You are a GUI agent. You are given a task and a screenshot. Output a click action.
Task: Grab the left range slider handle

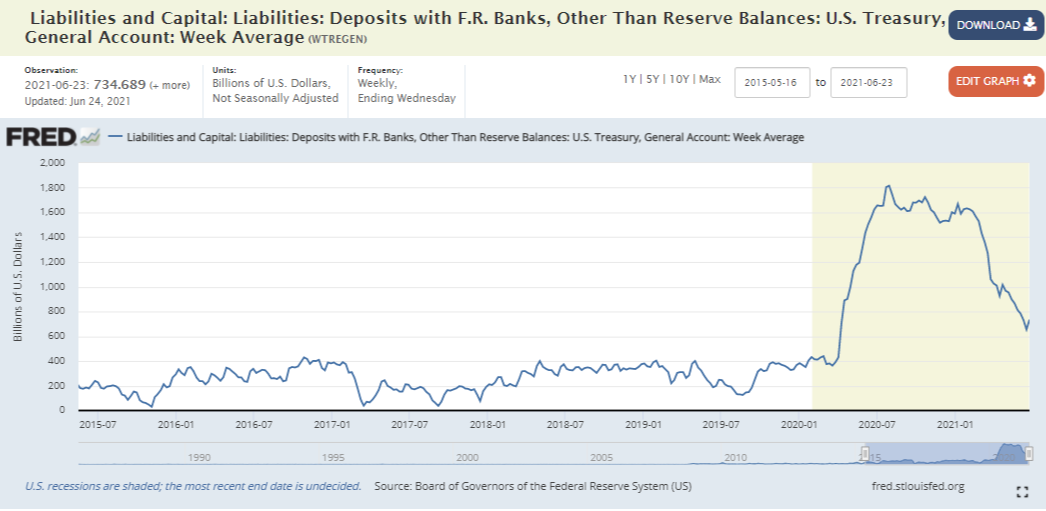tap(865, 454)
